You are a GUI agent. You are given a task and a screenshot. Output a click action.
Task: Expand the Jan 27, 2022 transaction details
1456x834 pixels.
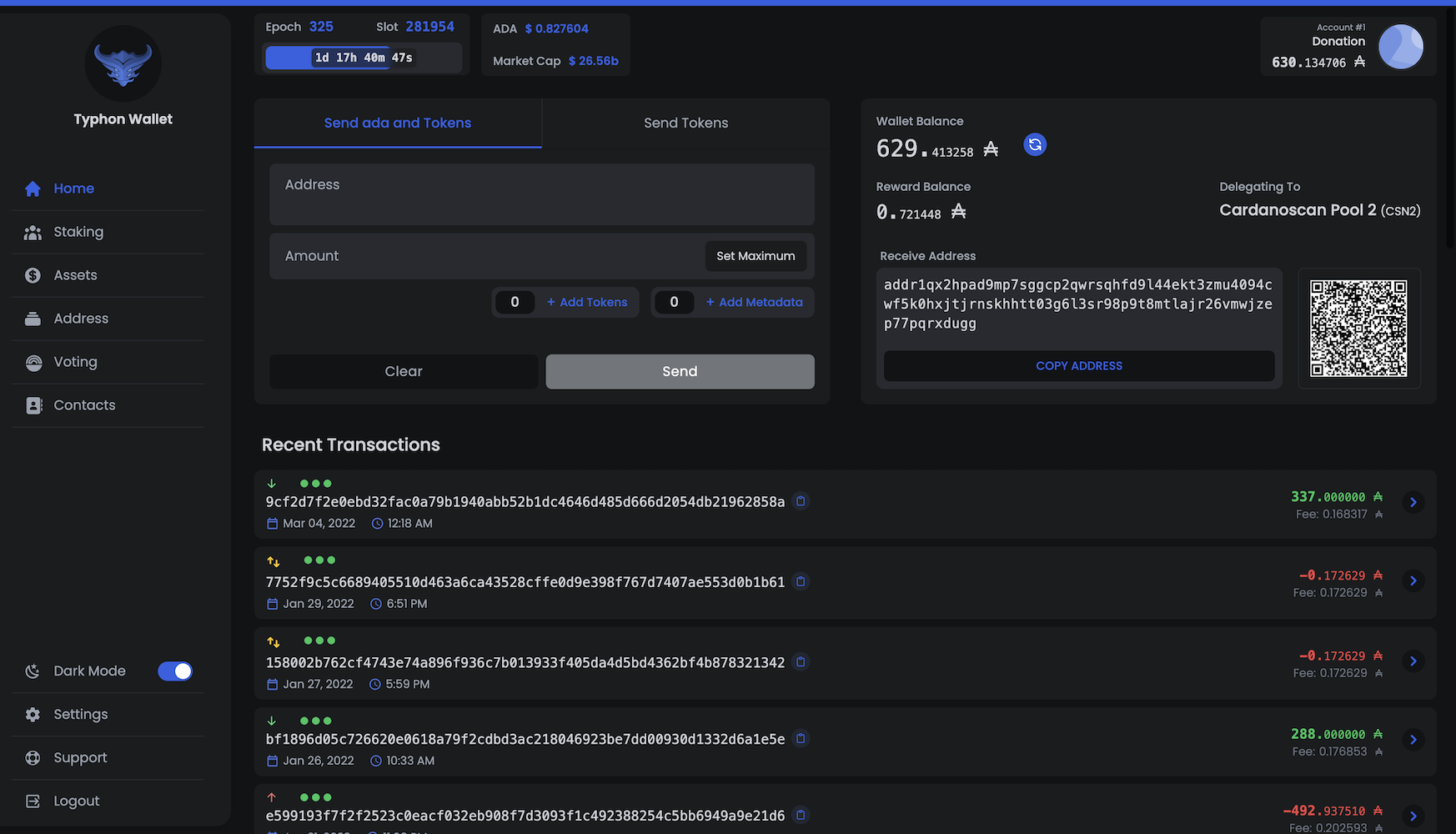click(x=1413, y=661)
